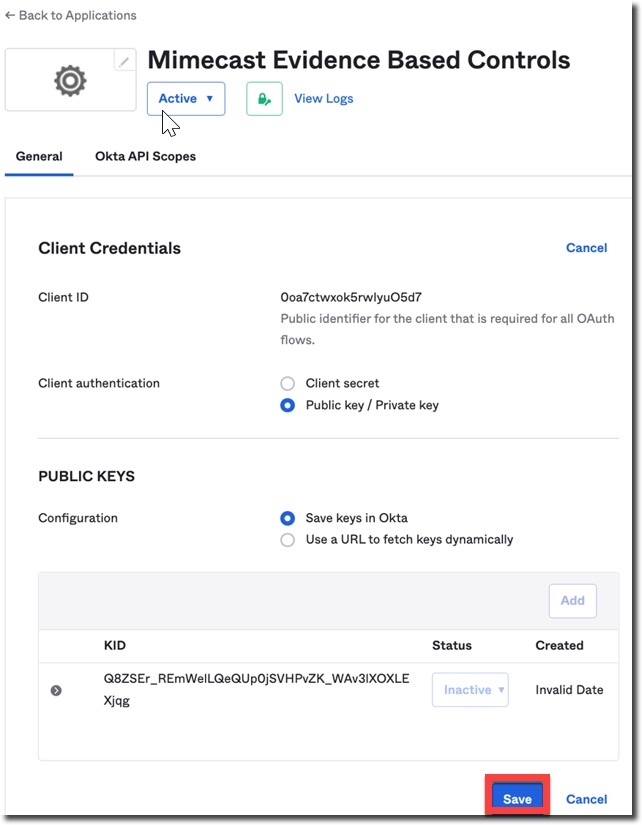
Task: Open the Inactive dropdown on the key row
Action: coord(470,689)
